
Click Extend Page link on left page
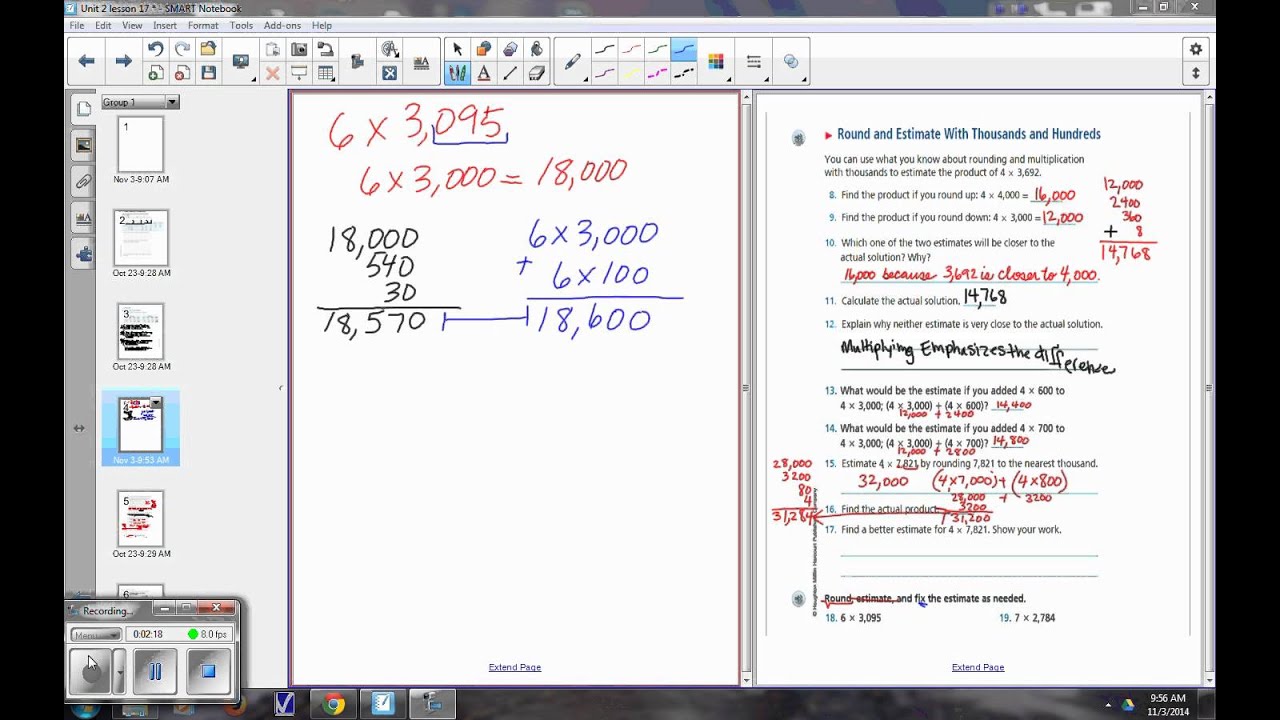click(515, 667)
